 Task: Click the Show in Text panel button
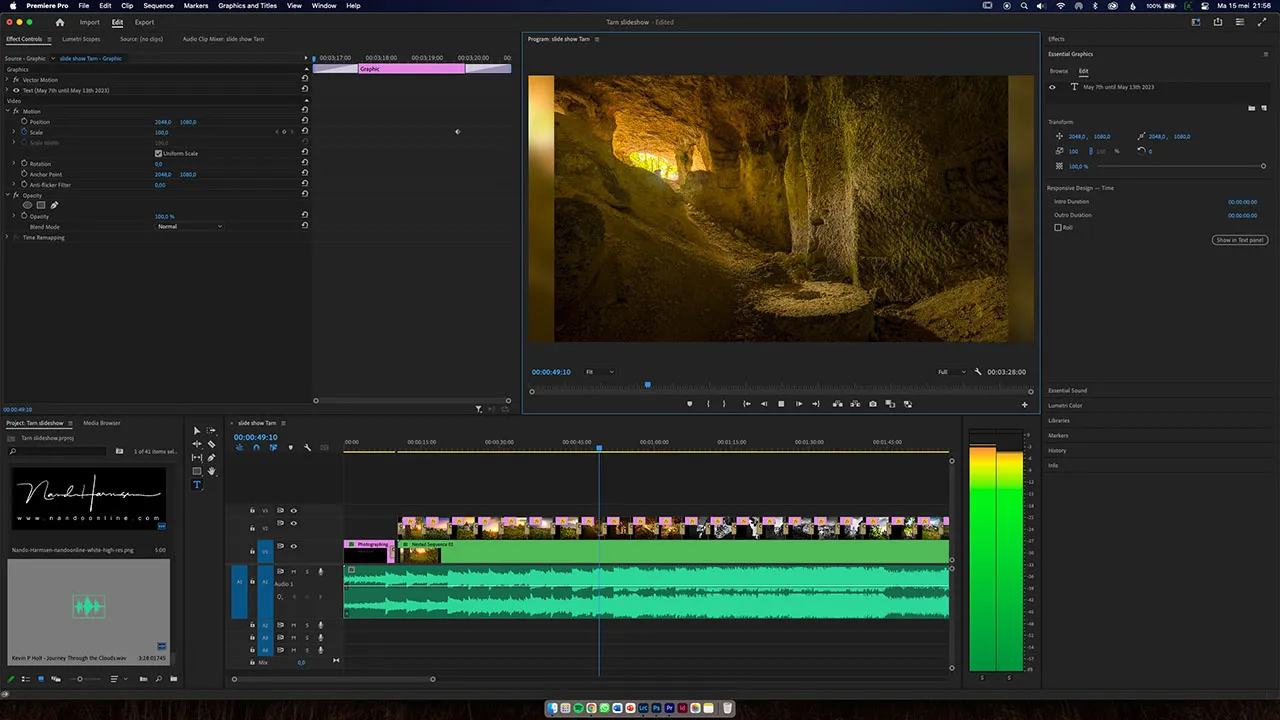point(1239,240)
